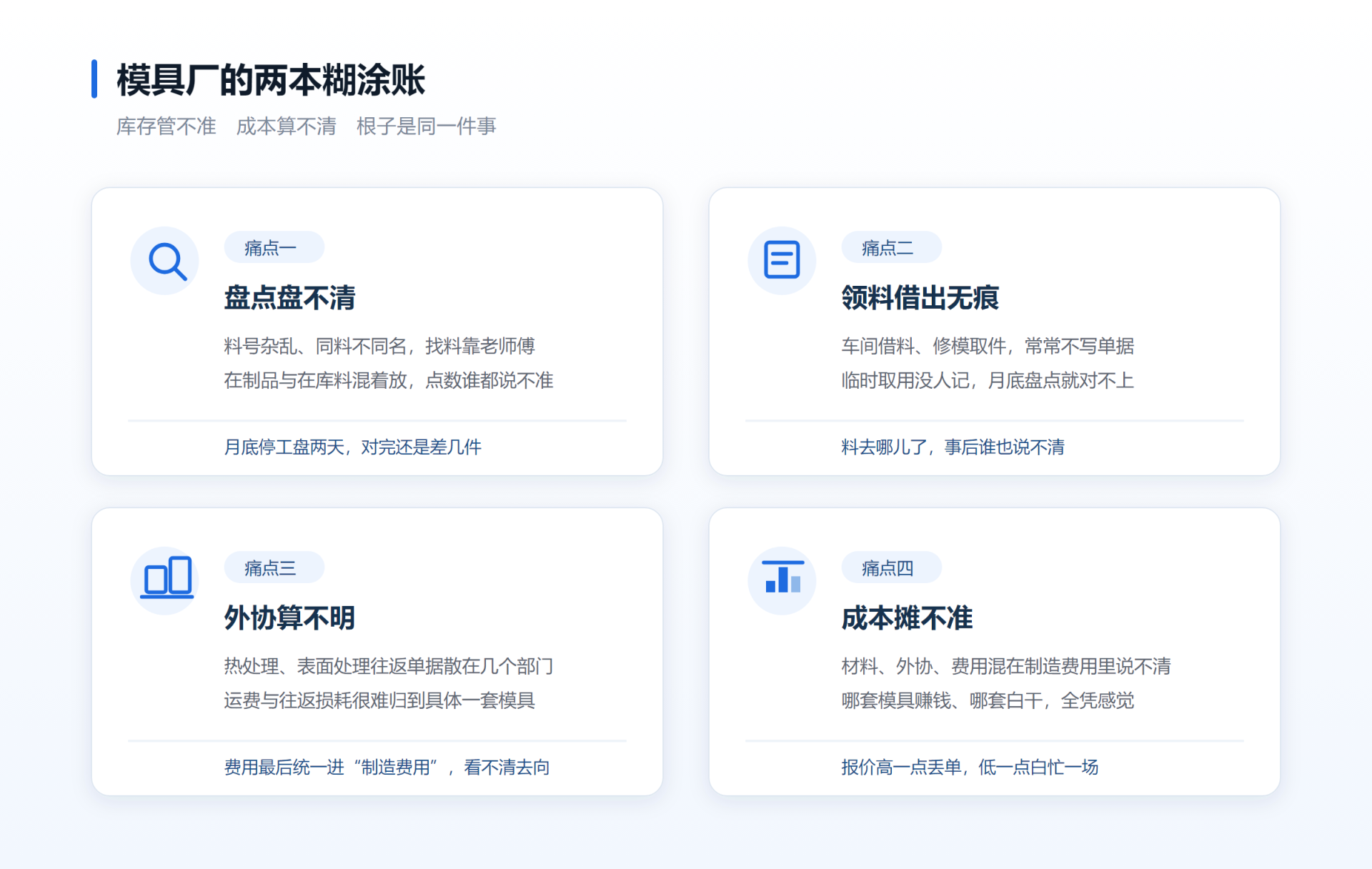Click the footer 料去哪儿了，事后谁也说不清
The image size is (1372, 869).
[953, 447]
